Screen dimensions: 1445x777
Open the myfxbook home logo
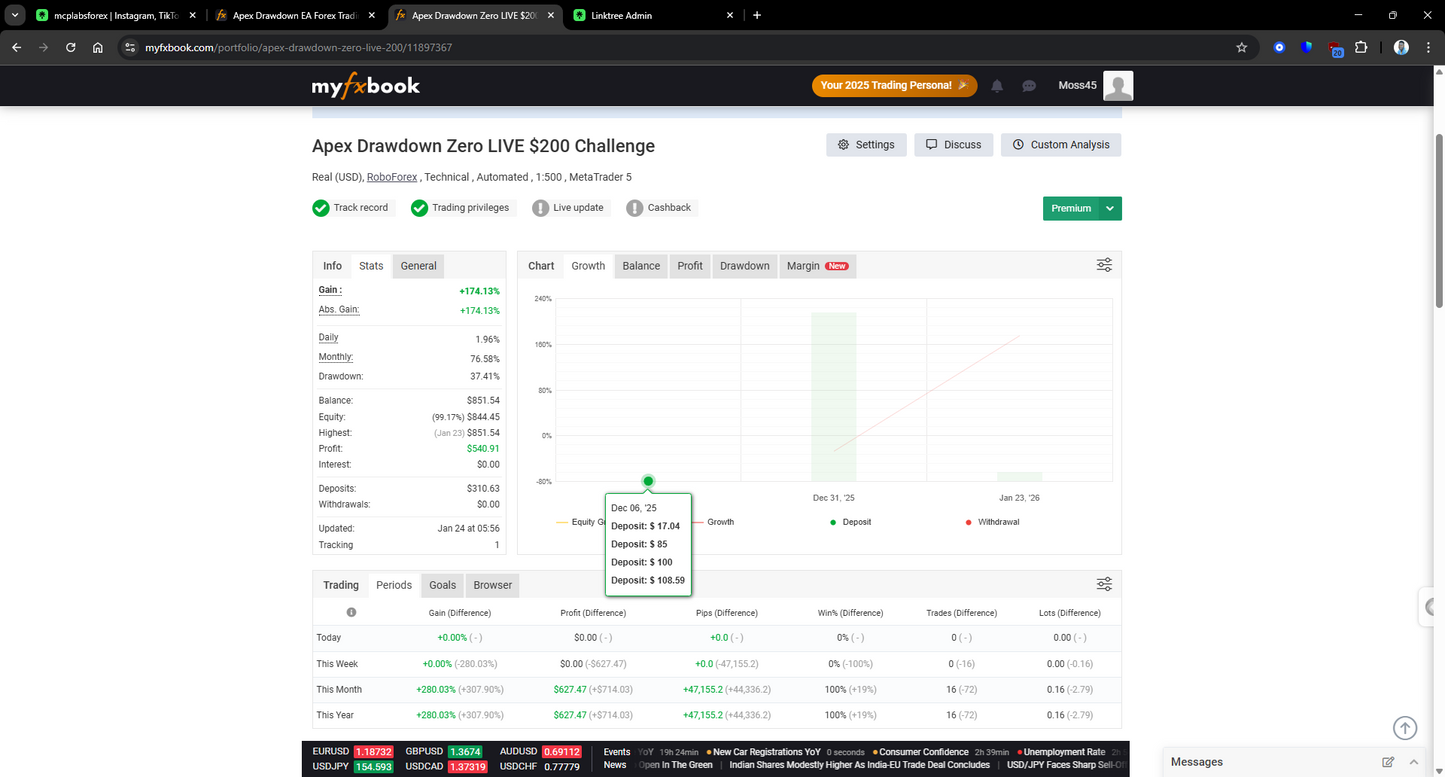click(366, 86)
